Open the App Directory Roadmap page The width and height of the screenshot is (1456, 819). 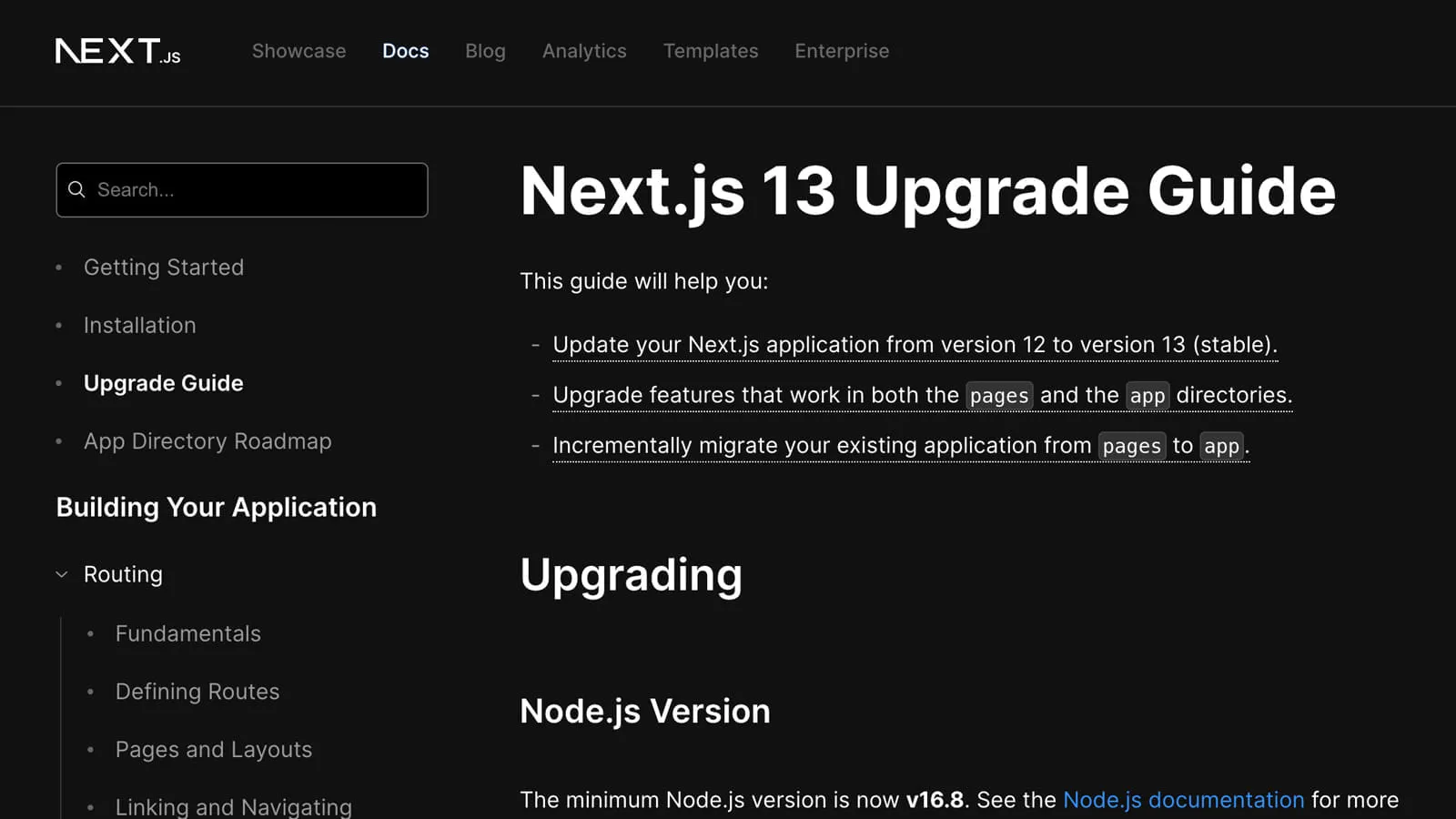coord(207,440)
